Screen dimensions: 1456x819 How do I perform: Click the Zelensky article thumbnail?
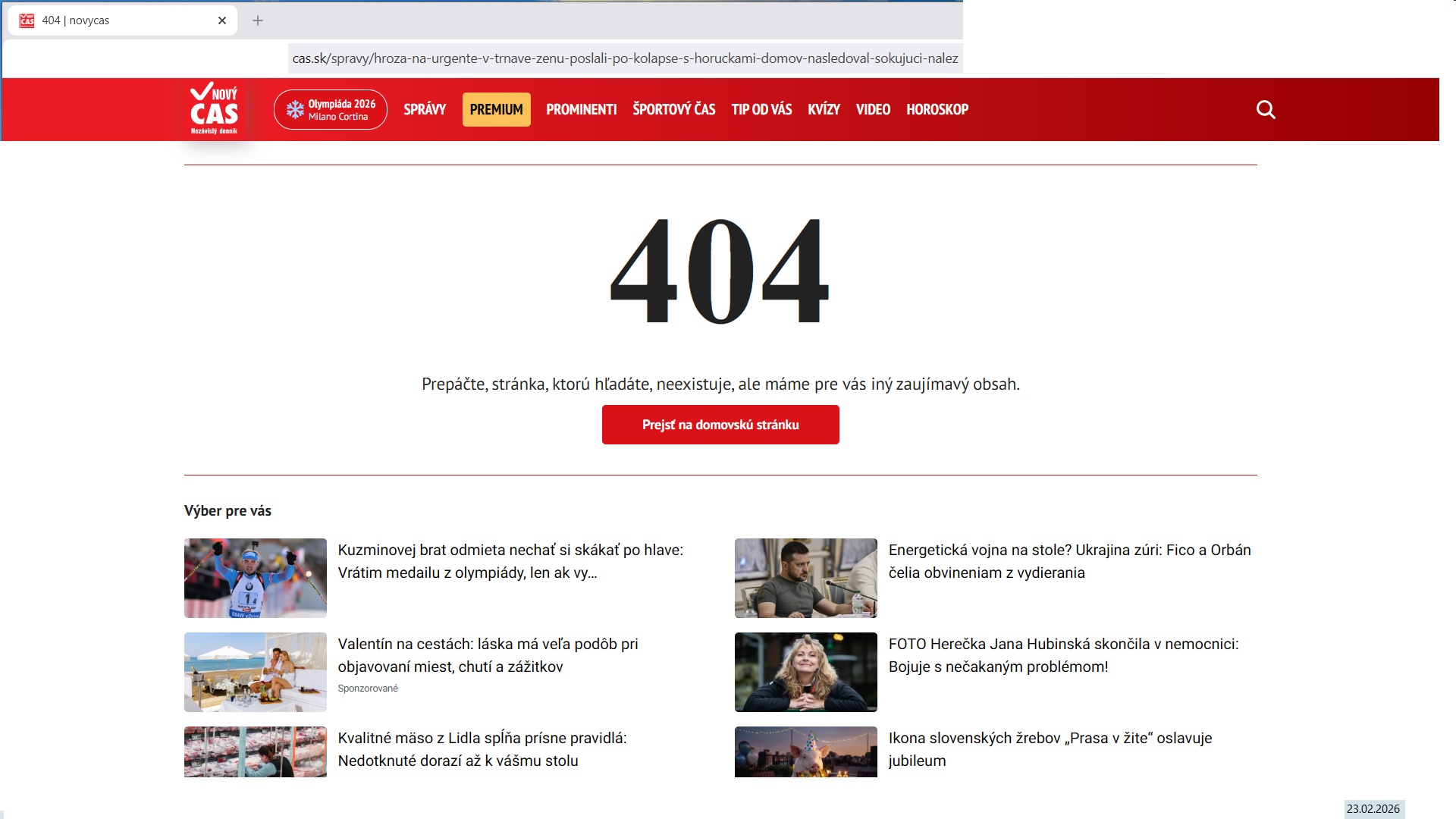click(x=806, y=578)
